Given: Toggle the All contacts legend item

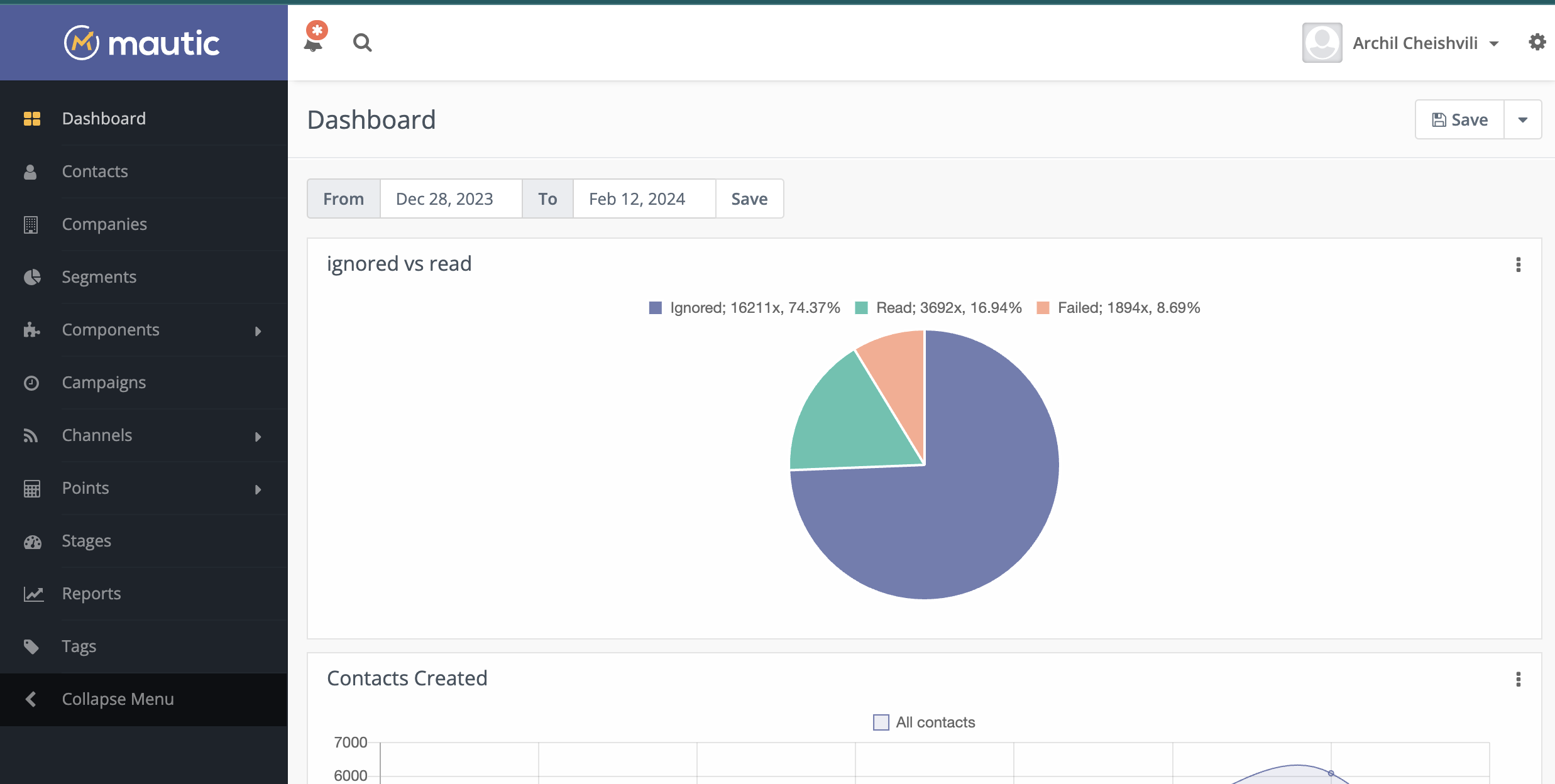Looking at the screenshot, I should click(x=924, y=722).
